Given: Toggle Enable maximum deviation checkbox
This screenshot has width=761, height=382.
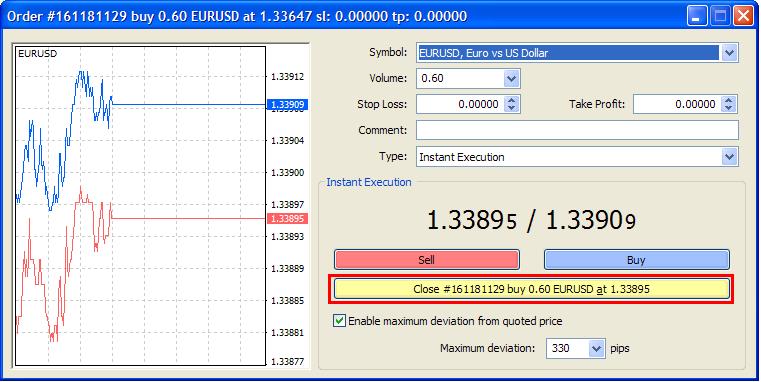Looking at the screenshot, I should [x=339, y=321].
